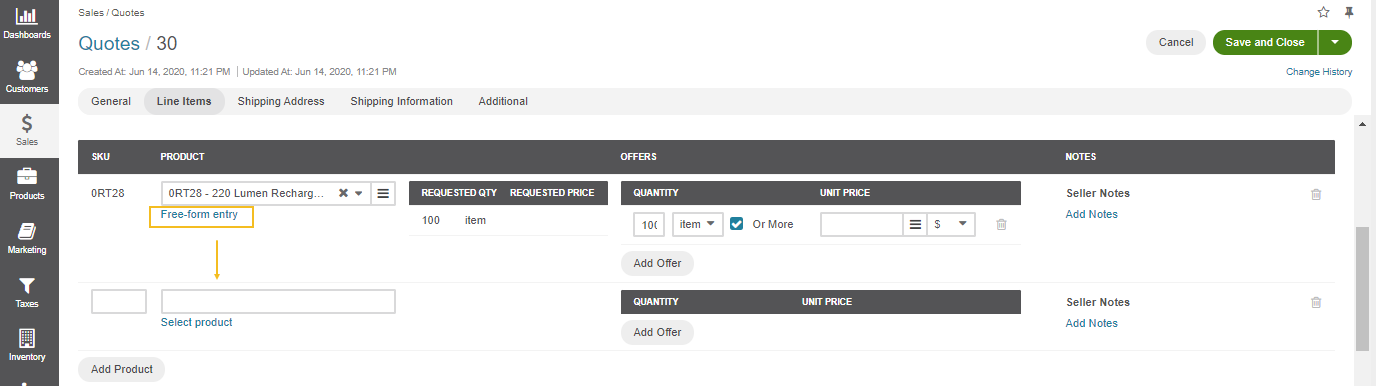Click the Add Product button
The image size is (1376, 386).
point(121,369)
